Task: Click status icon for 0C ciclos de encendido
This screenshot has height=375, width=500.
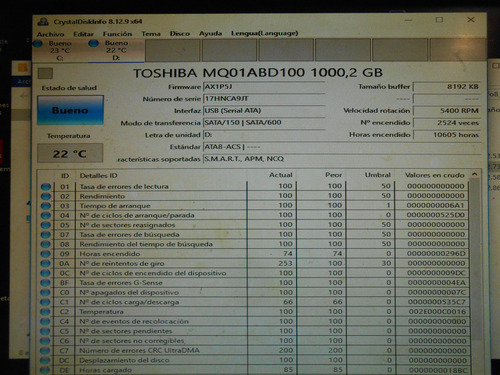Action: 45,274
